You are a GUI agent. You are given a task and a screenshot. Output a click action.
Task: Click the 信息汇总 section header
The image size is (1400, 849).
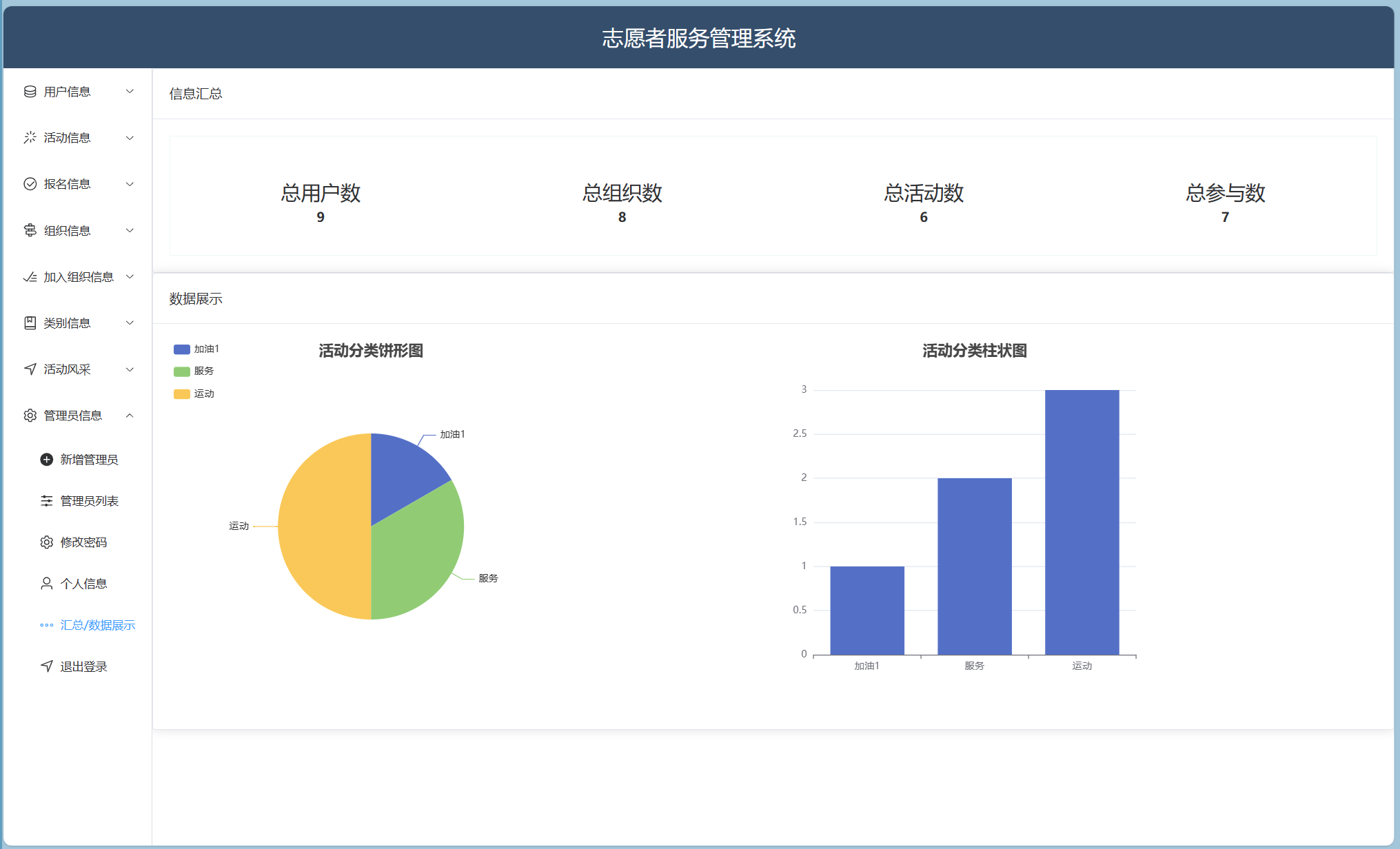coord(196,94)
